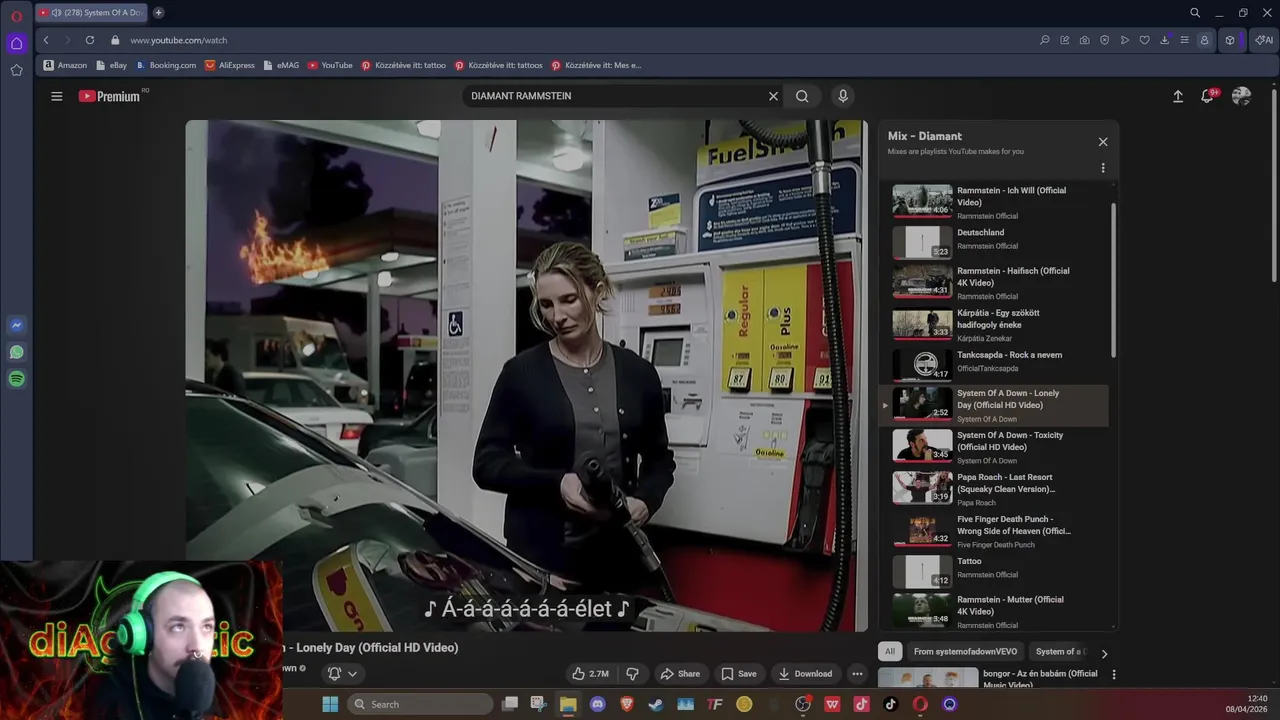Open the YouTube upload/create icon
Viewport: 1280px width, 720px height.
[1178, 96]
